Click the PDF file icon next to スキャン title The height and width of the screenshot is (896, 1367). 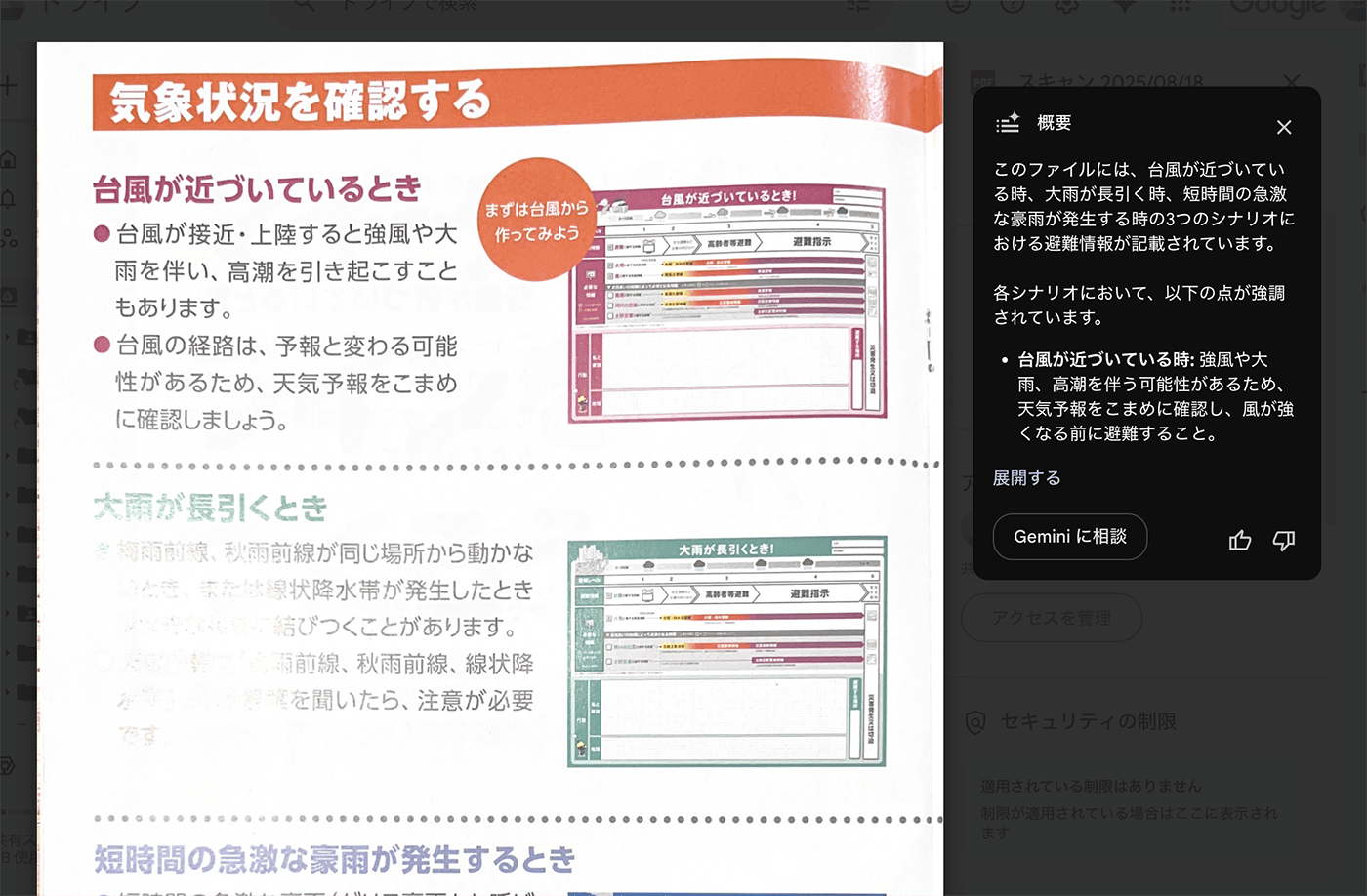coord(983,82)
